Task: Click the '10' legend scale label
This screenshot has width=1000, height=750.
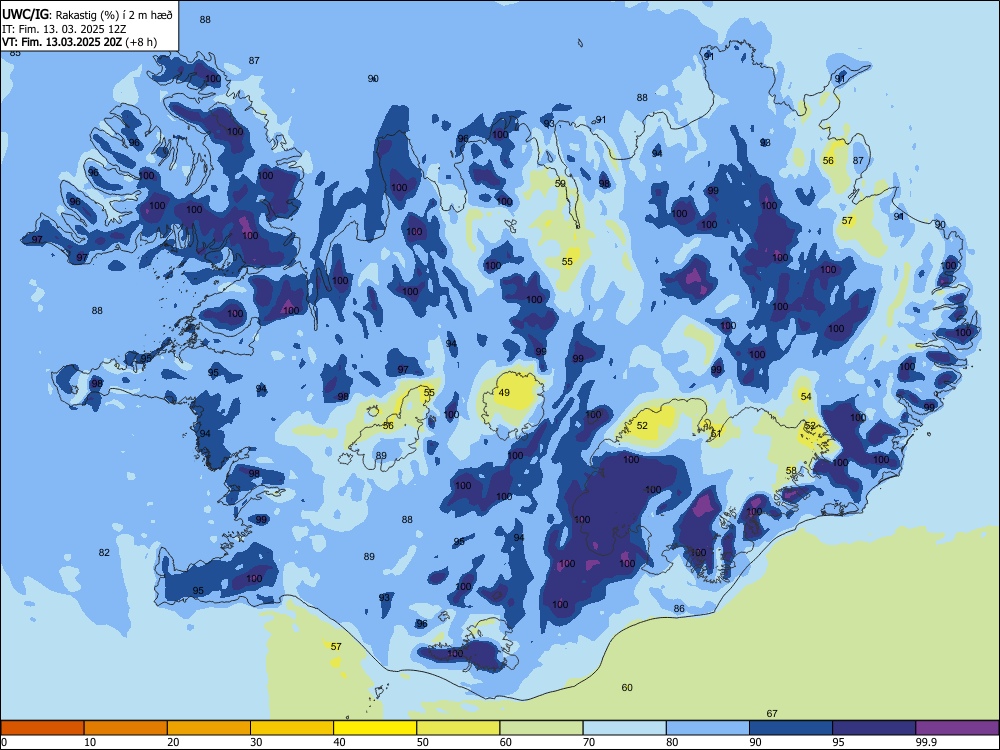Action: pos(90,742)
